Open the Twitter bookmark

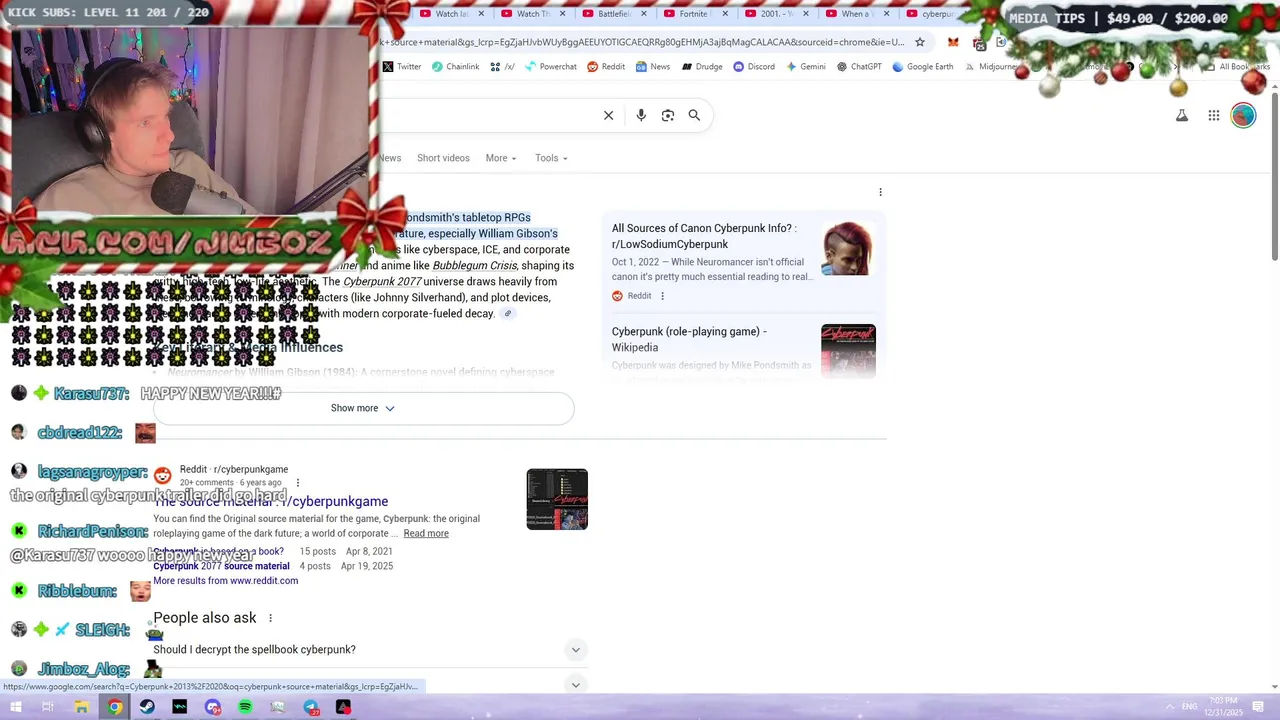point(402,67)
